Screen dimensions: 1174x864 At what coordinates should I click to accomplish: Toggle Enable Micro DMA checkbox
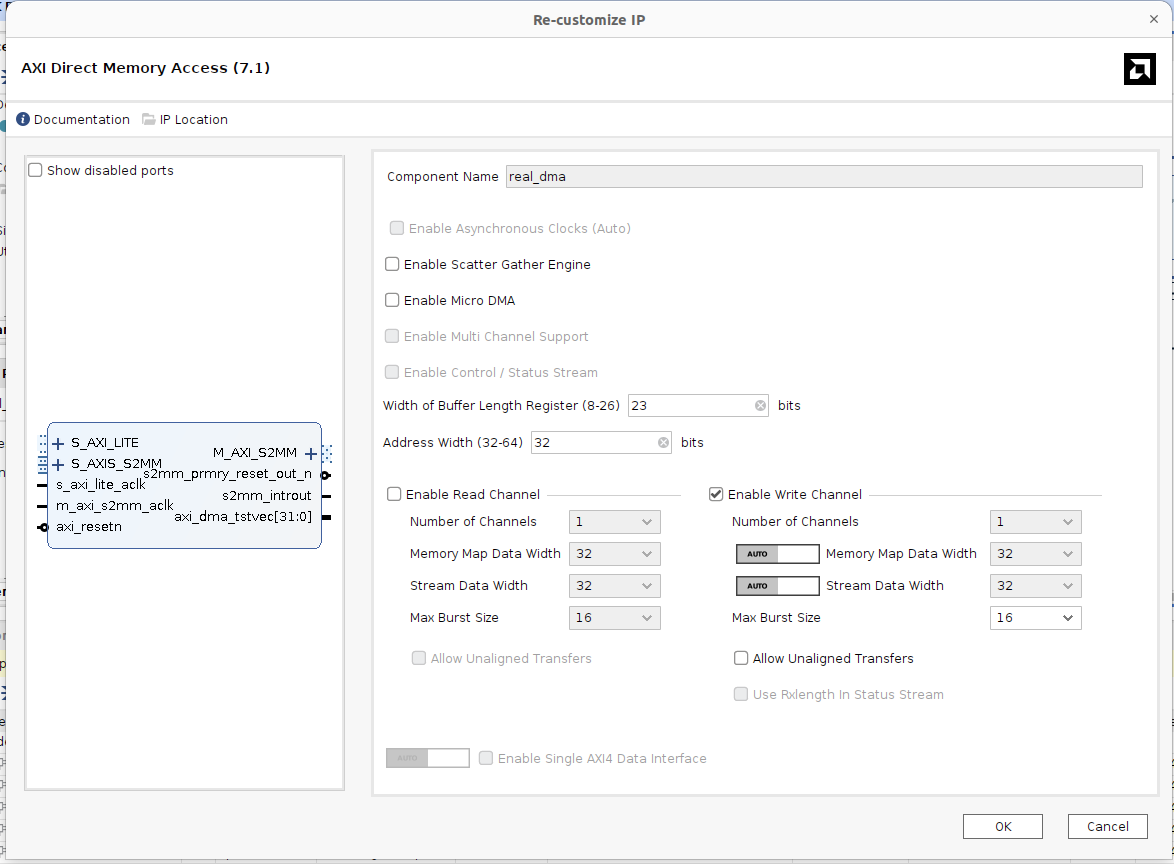(x=393, y=301)
